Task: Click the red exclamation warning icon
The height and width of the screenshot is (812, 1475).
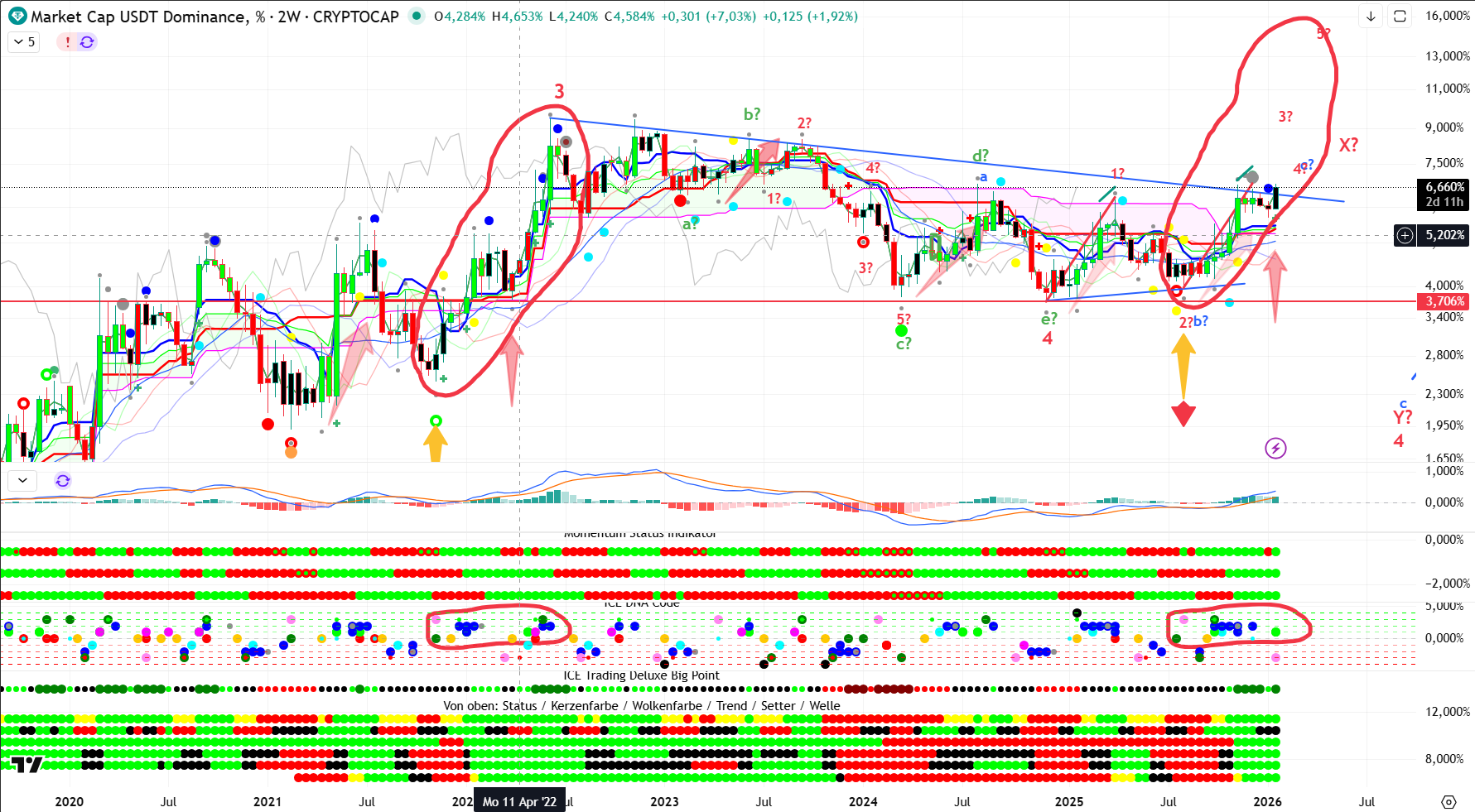Action: click(67, 41)
